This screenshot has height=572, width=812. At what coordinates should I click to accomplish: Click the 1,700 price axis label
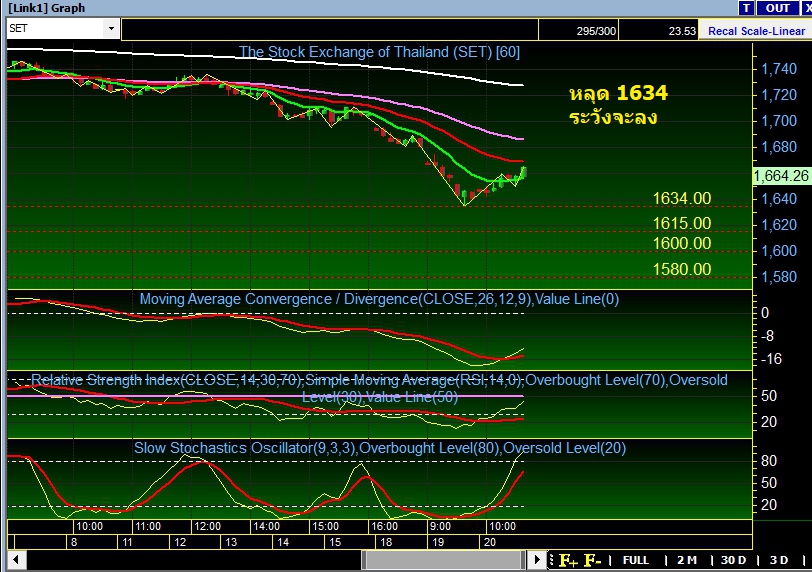(x=778, y=121)
